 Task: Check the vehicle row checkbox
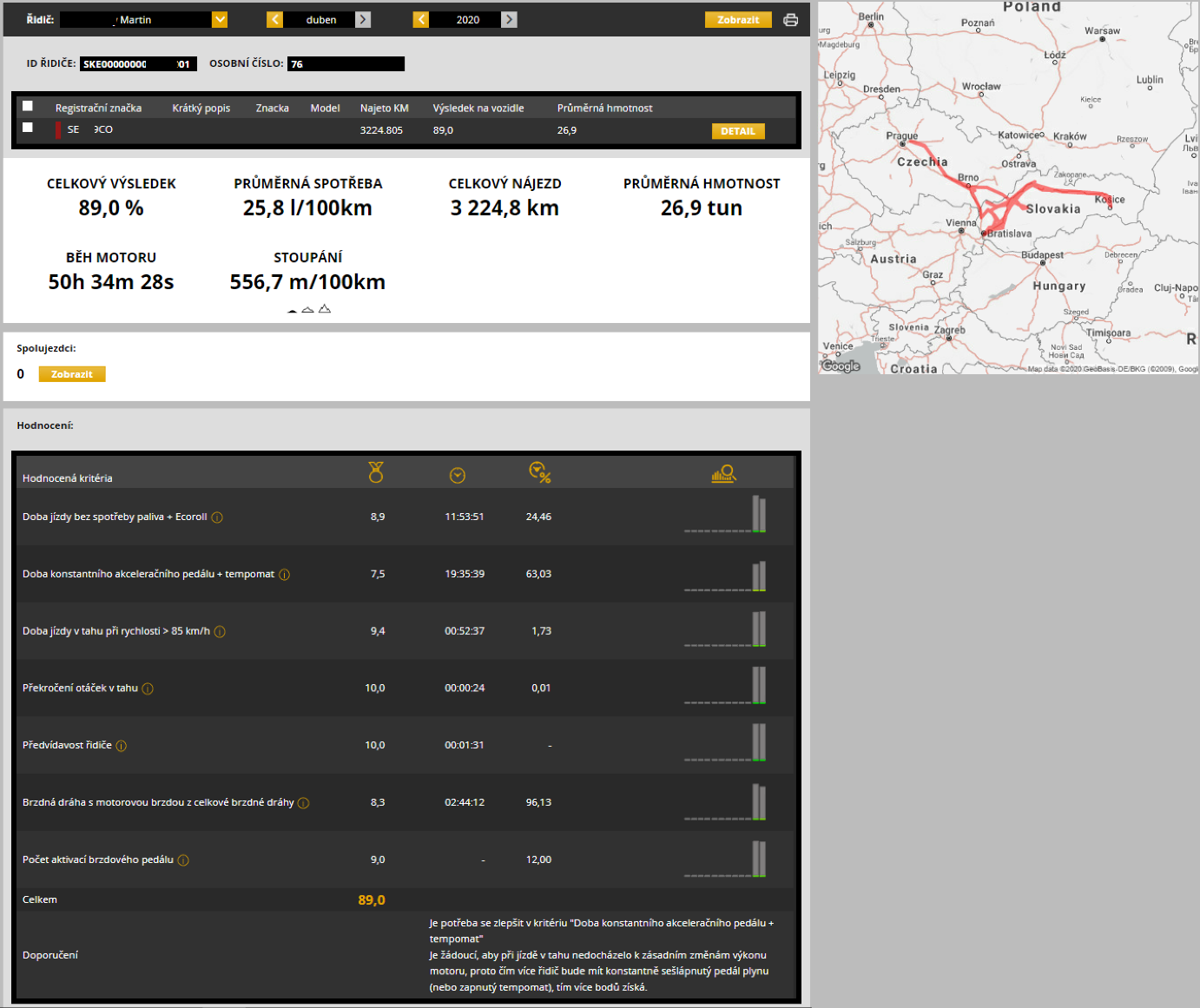coord(28,128)
